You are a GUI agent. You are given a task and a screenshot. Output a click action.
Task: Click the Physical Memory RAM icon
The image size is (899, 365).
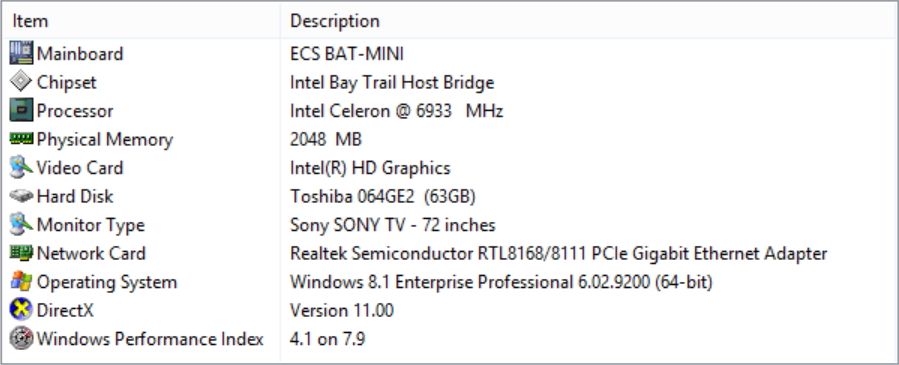tap(21, 139)
